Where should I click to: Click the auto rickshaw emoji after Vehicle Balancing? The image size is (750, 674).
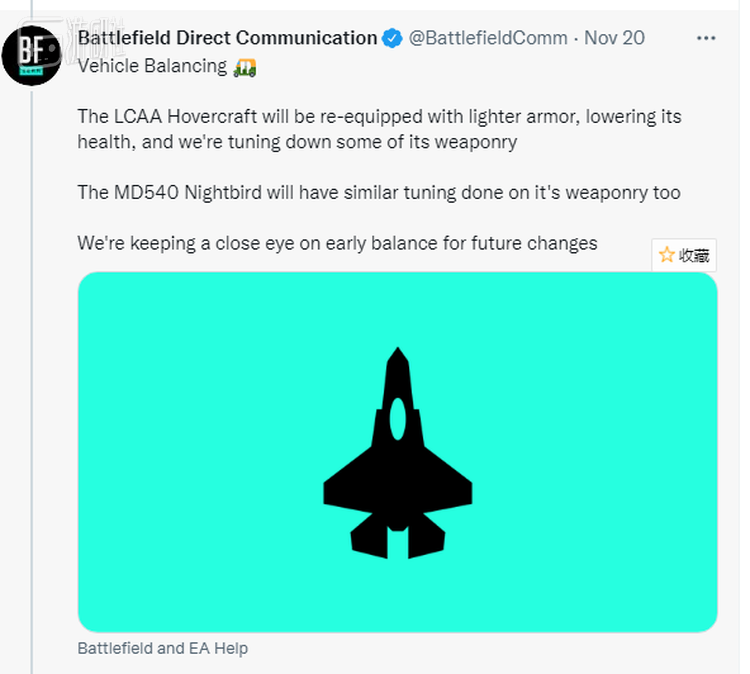click(245, 68)
